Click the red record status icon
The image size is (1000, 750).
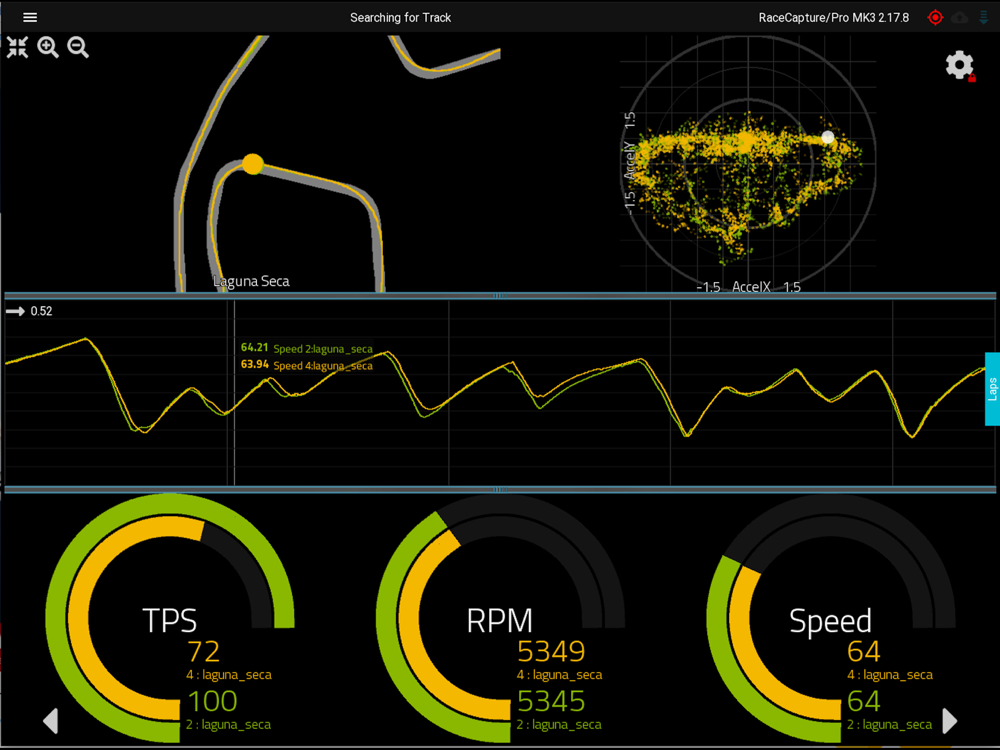pos(935,17)
